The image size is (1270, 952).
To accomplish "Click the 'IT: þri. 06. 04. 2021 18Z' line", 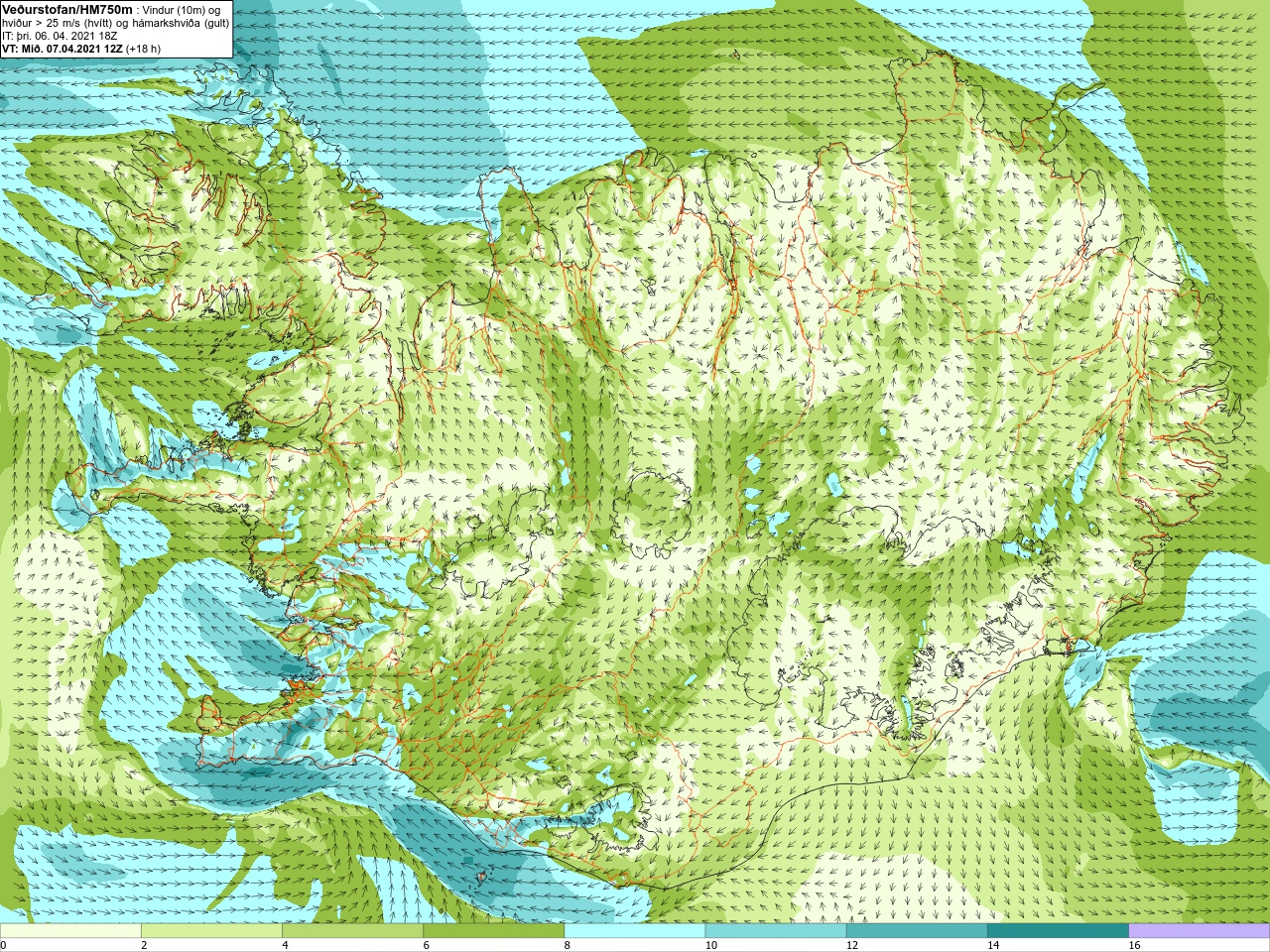I will click(x=62, y=35).
